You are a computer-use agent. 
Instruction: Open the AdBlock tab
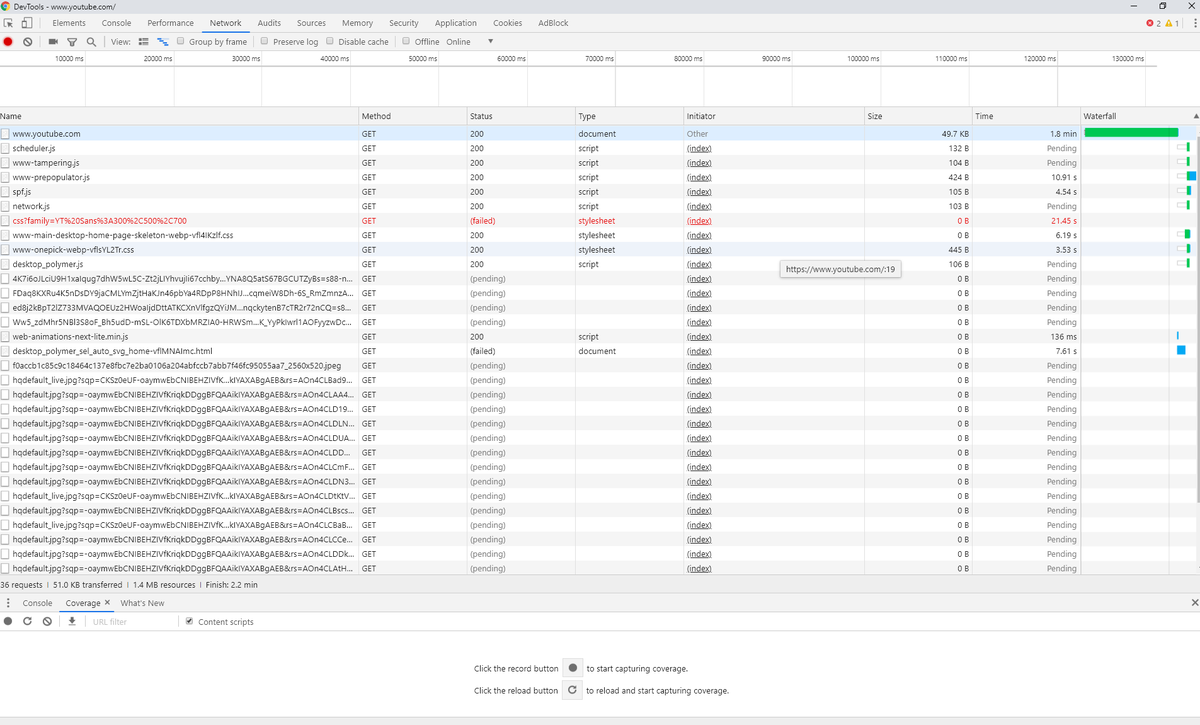point(553,23)
